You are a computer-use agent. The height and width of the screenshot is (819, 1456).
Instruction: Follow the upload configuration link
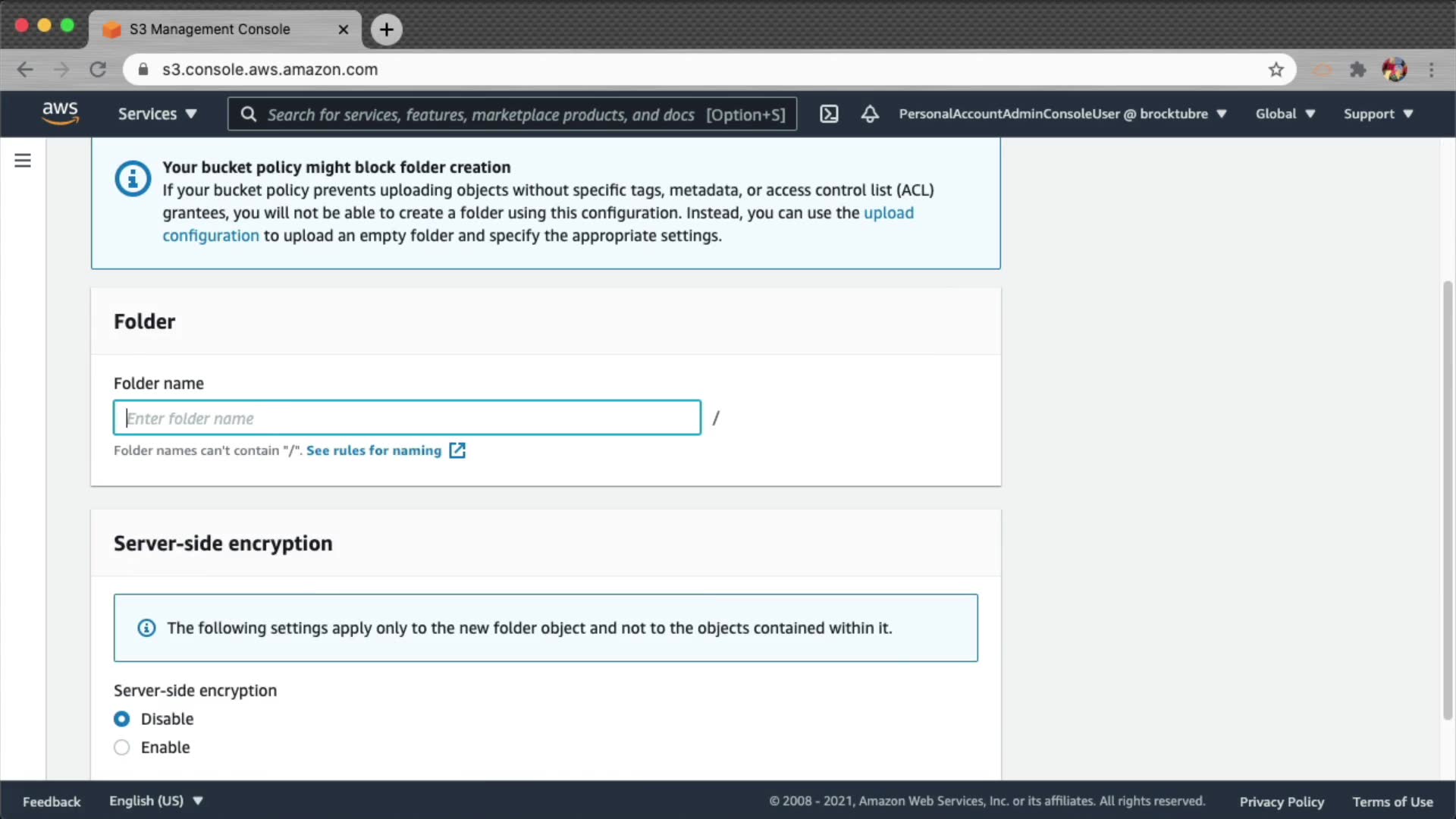coord(888,213)
